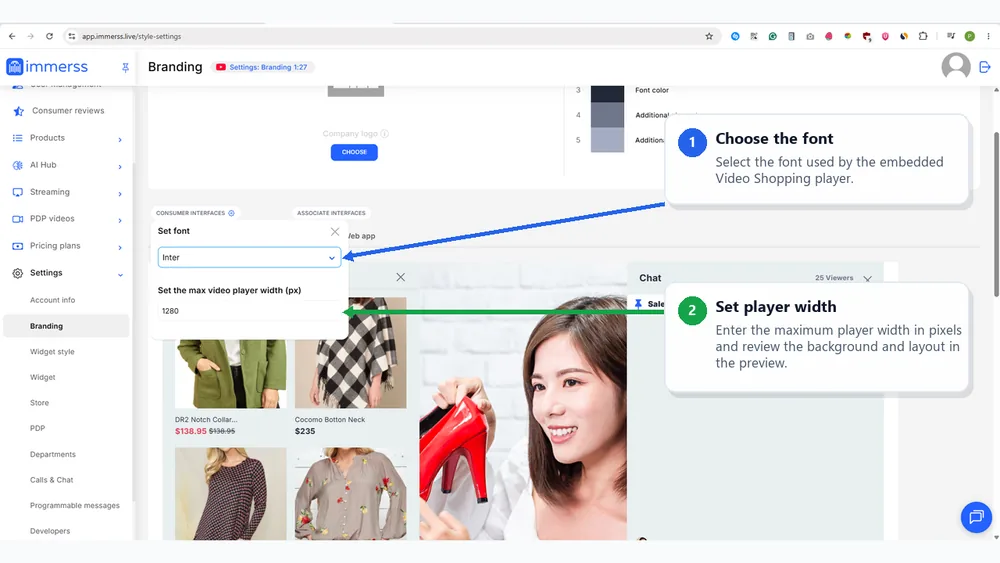Image resolution: width=1000 pixels, height=563 pixels.
Task: Click the pinned Sale pin icon
Action: [638, 304]
